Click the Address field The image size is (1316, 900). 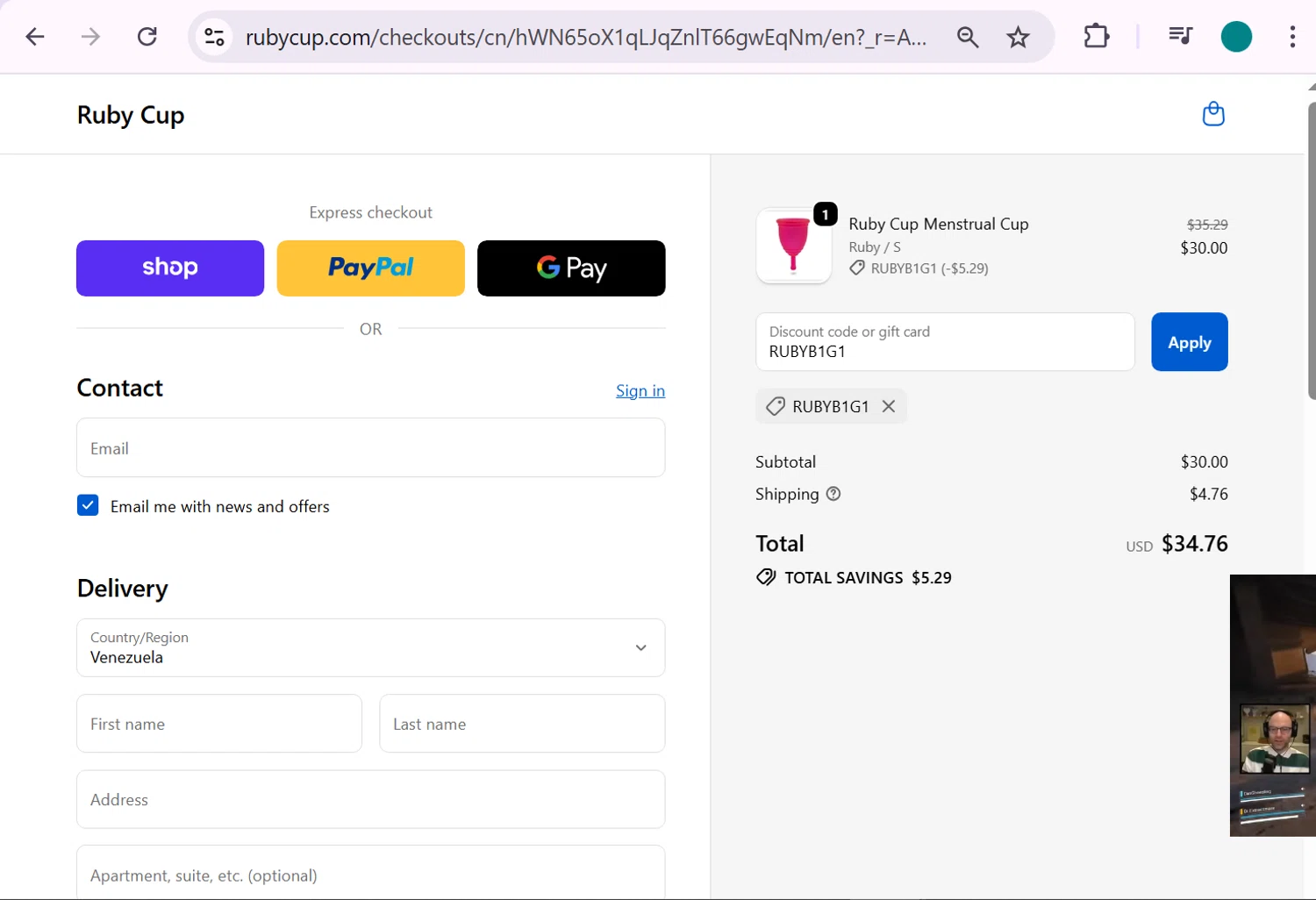370,799
